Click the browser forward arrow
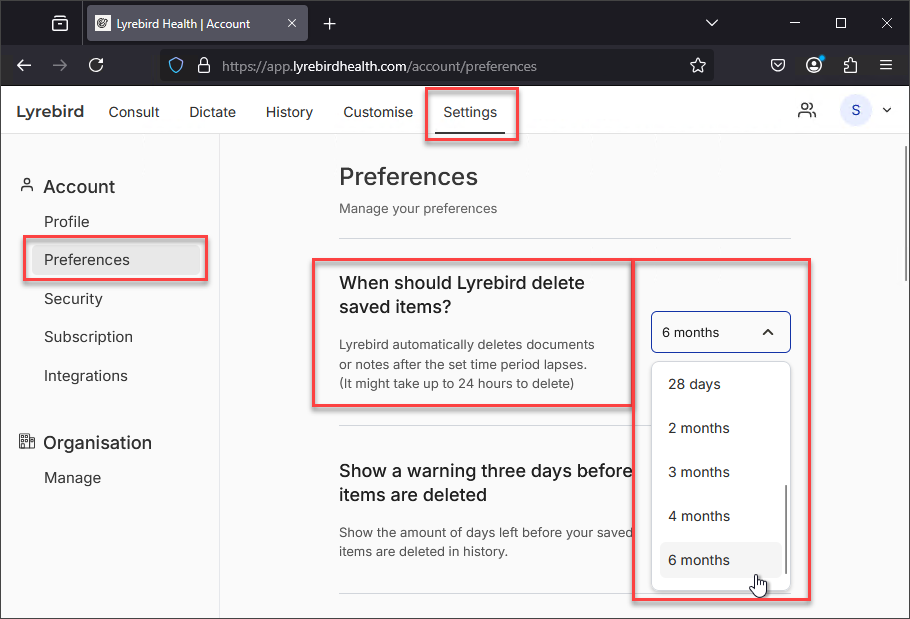Screen dimensions: 910x619 tap(60, 66)
